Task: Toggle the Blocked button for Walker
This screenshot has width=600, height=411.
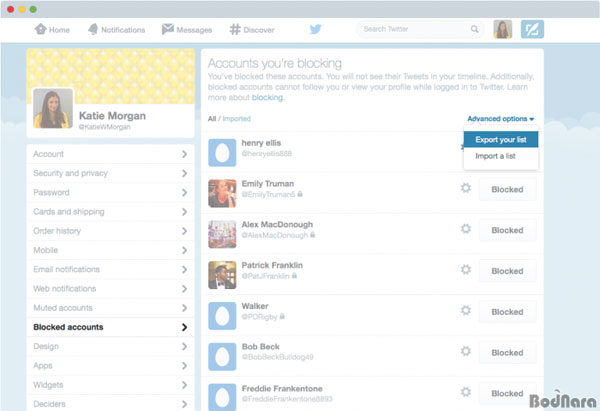Action: click(x=507, y=312)
